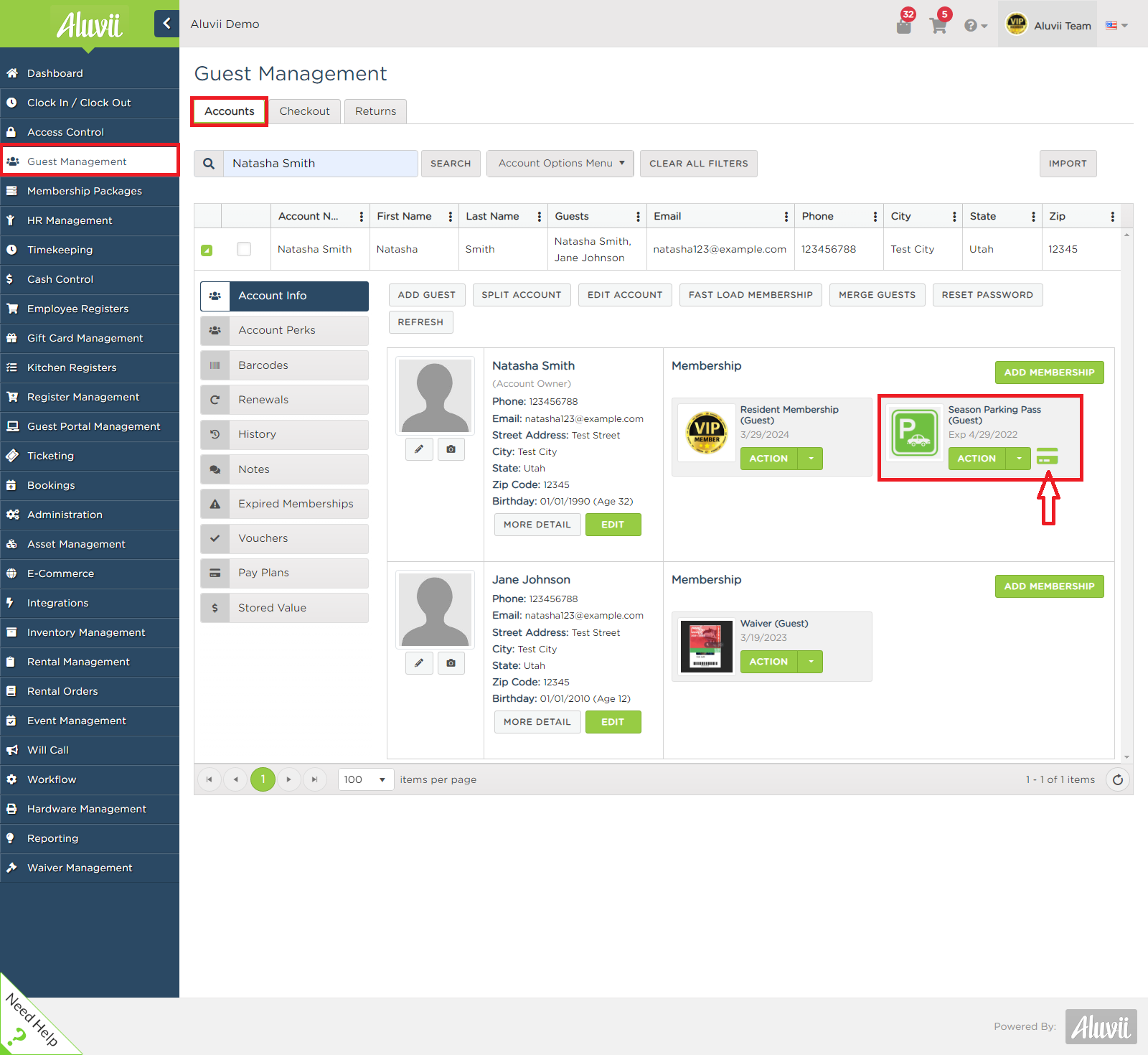Click EDIT for Natasha Smith

(613, 525)
